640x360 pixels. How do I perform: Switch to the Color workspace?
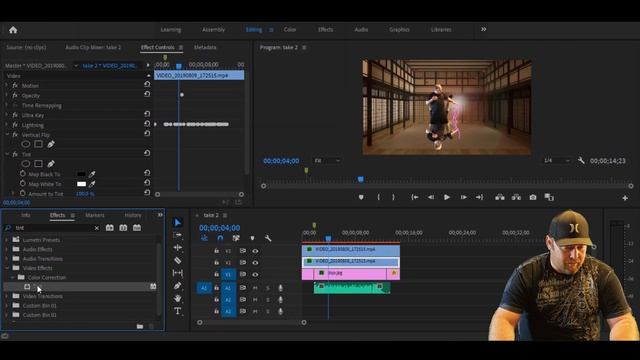click(290, 30)
